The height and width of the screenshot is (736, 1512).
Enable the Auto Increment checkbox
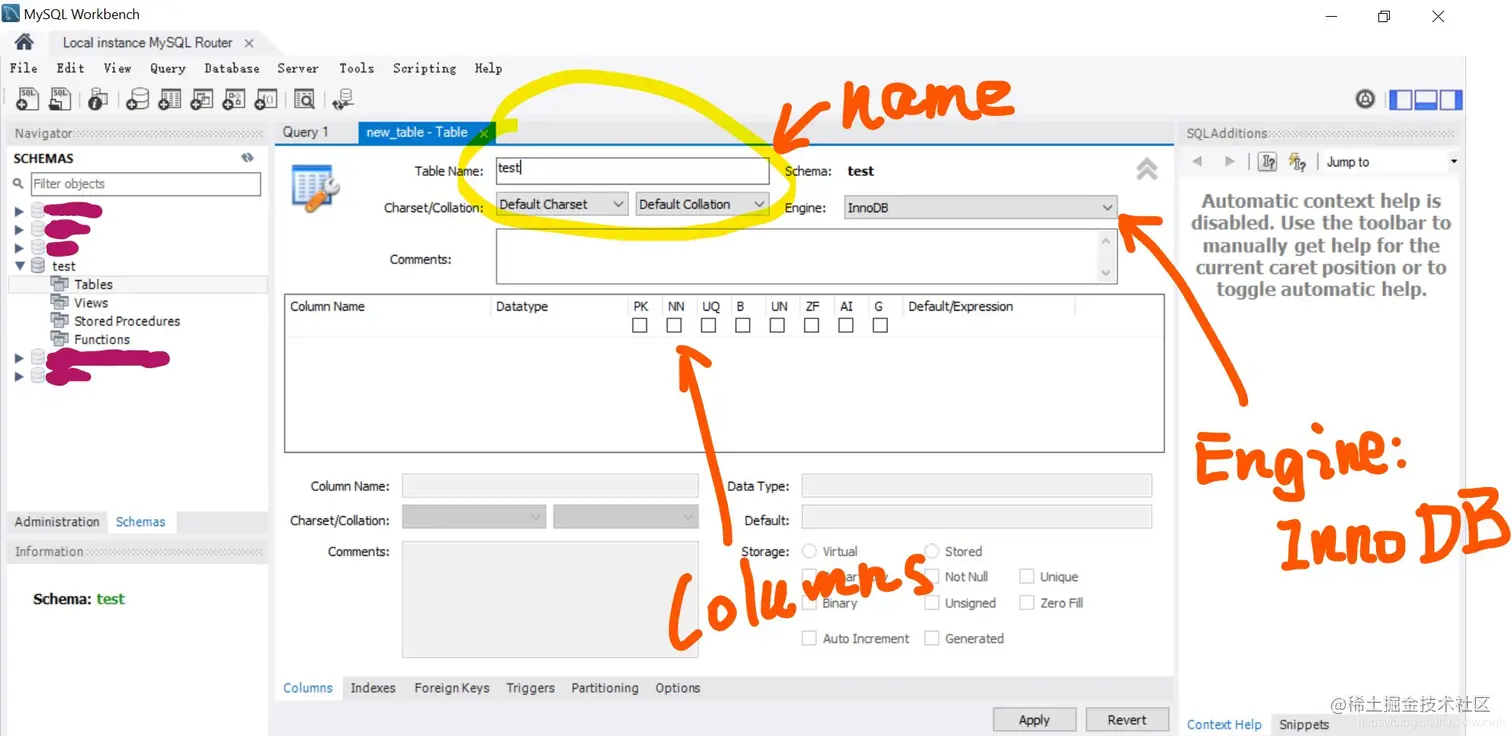(x=809, y=638)
